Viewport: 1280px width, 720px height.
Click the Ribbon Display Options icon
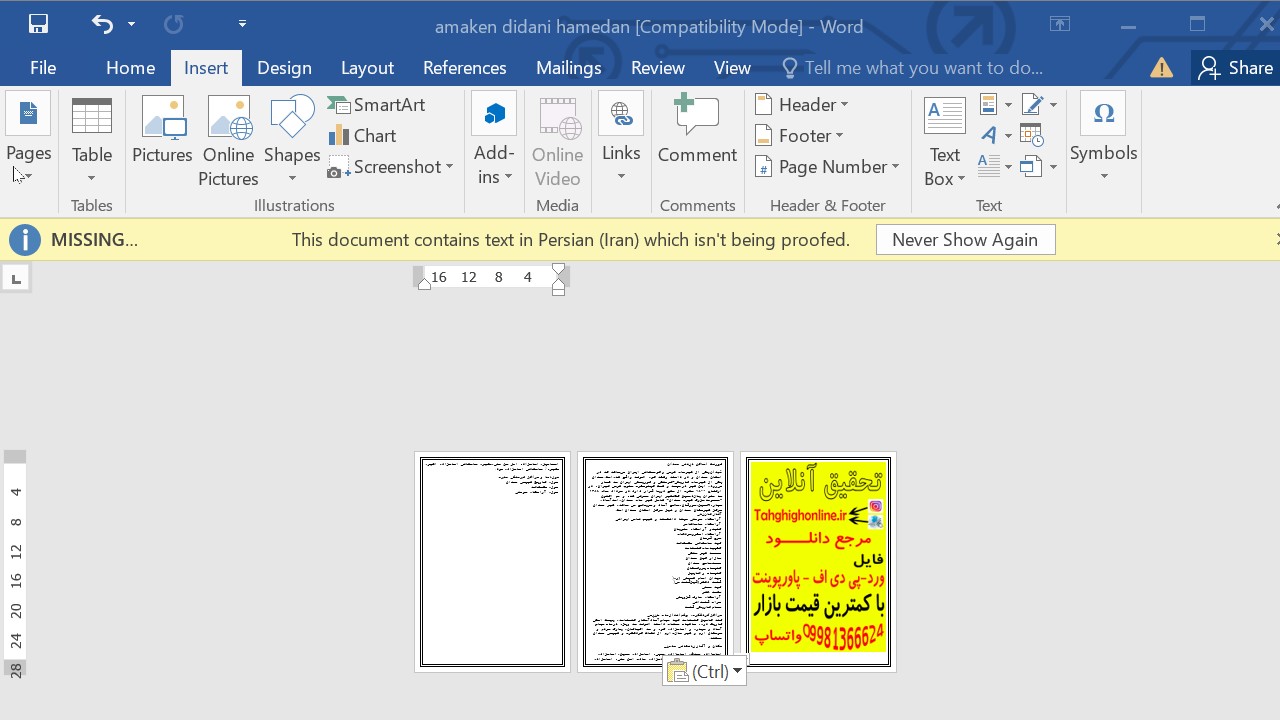coord(1059,24)
